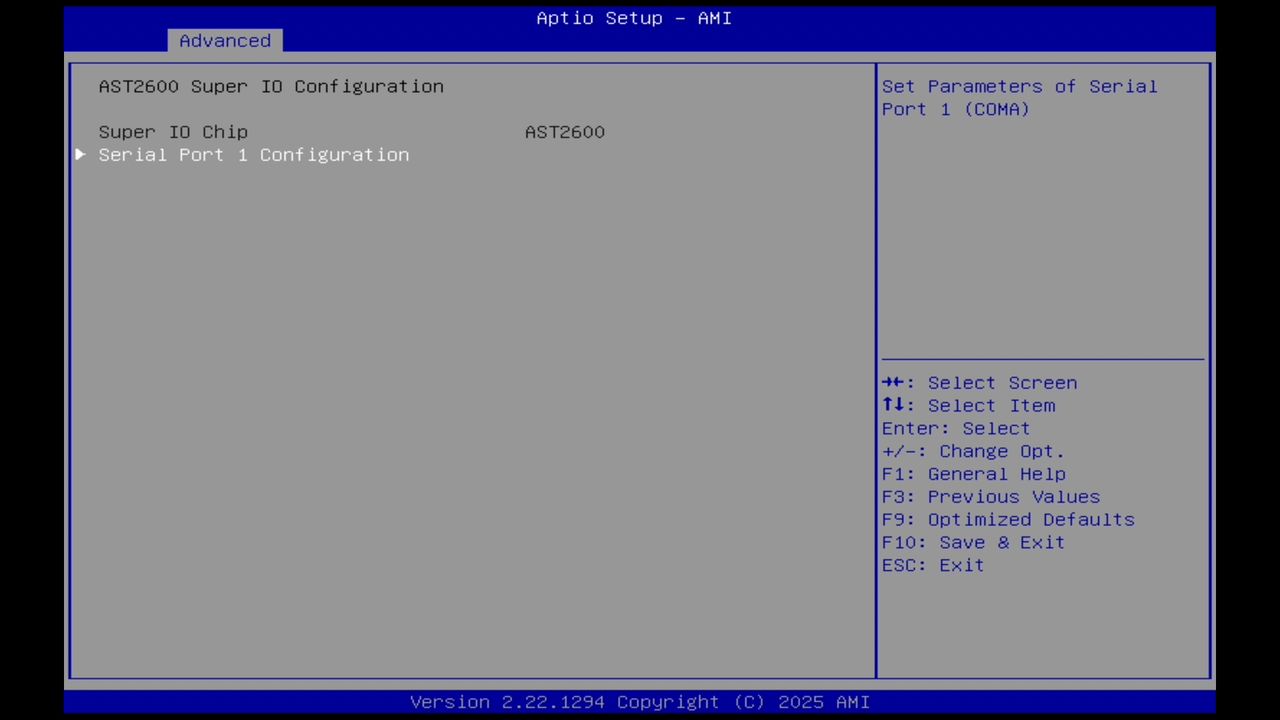The height and width of the screenshot is (720, 1280).
Task: Expand the Serial Port 1 Configuration submenu
Action: coord(253,155)
